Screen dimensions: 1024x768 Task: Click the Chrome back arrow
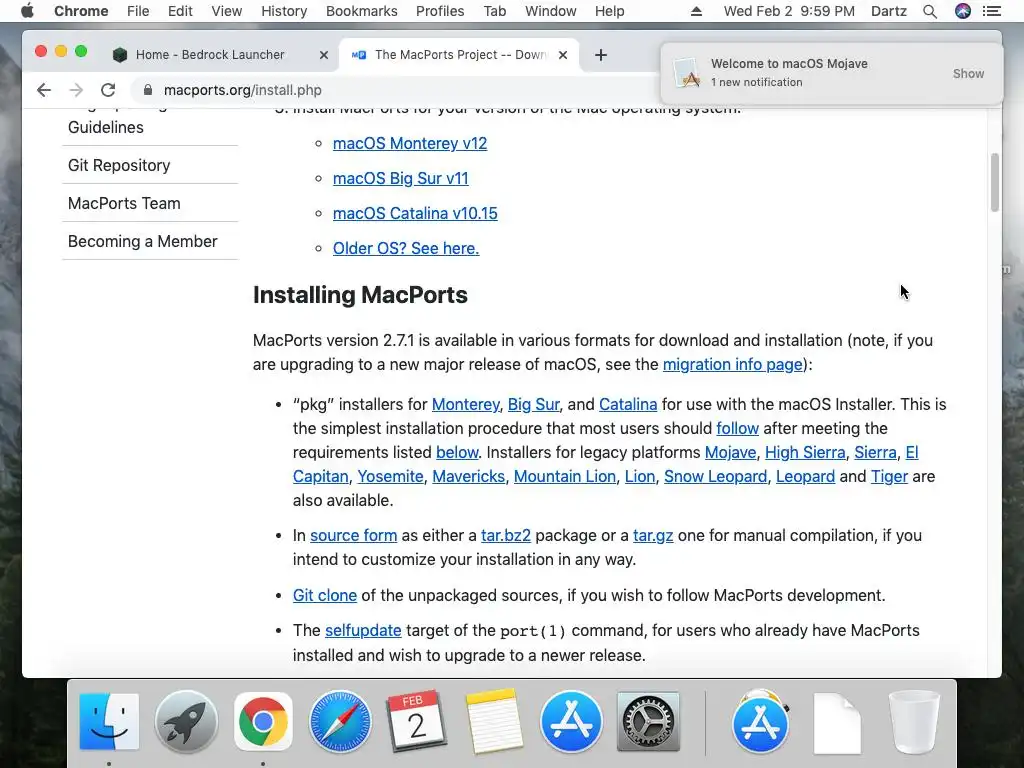coord(44,90)
